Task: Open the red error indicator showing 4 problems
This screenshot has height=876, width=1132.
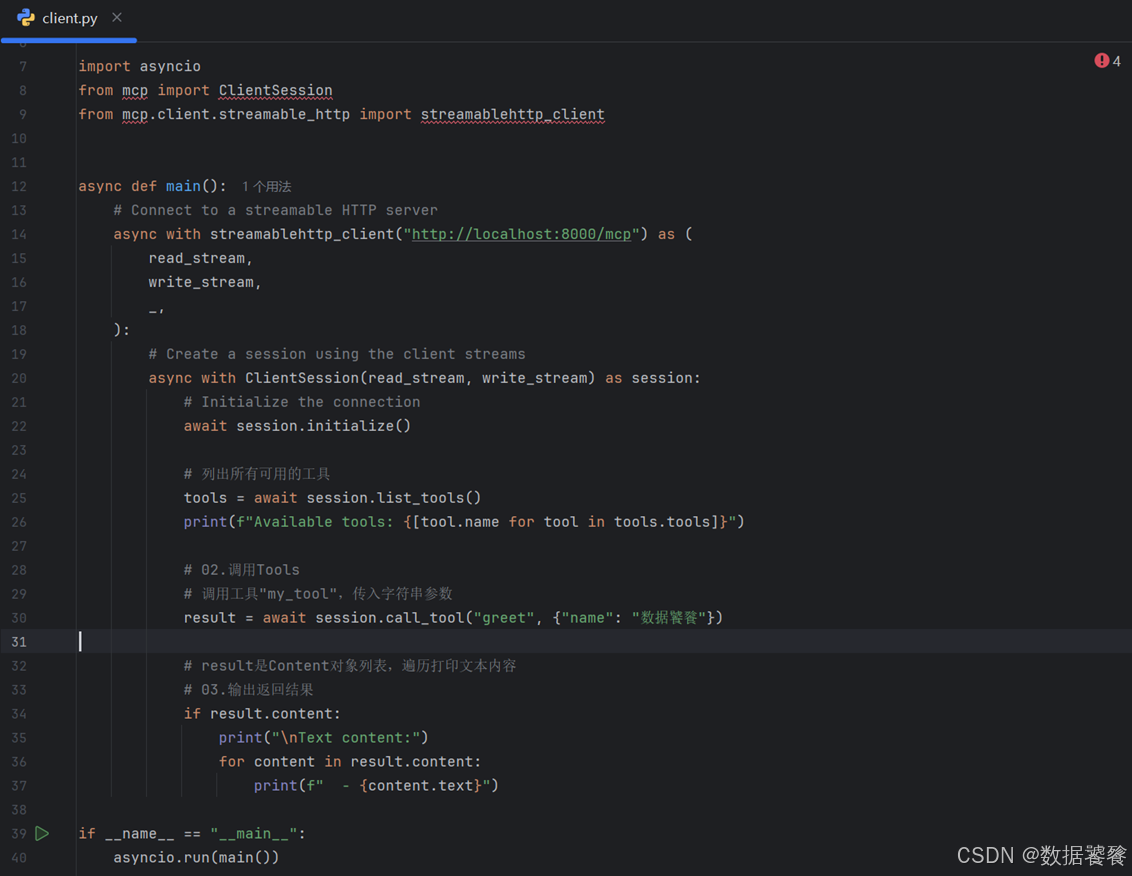Action: pos(1107,61)
